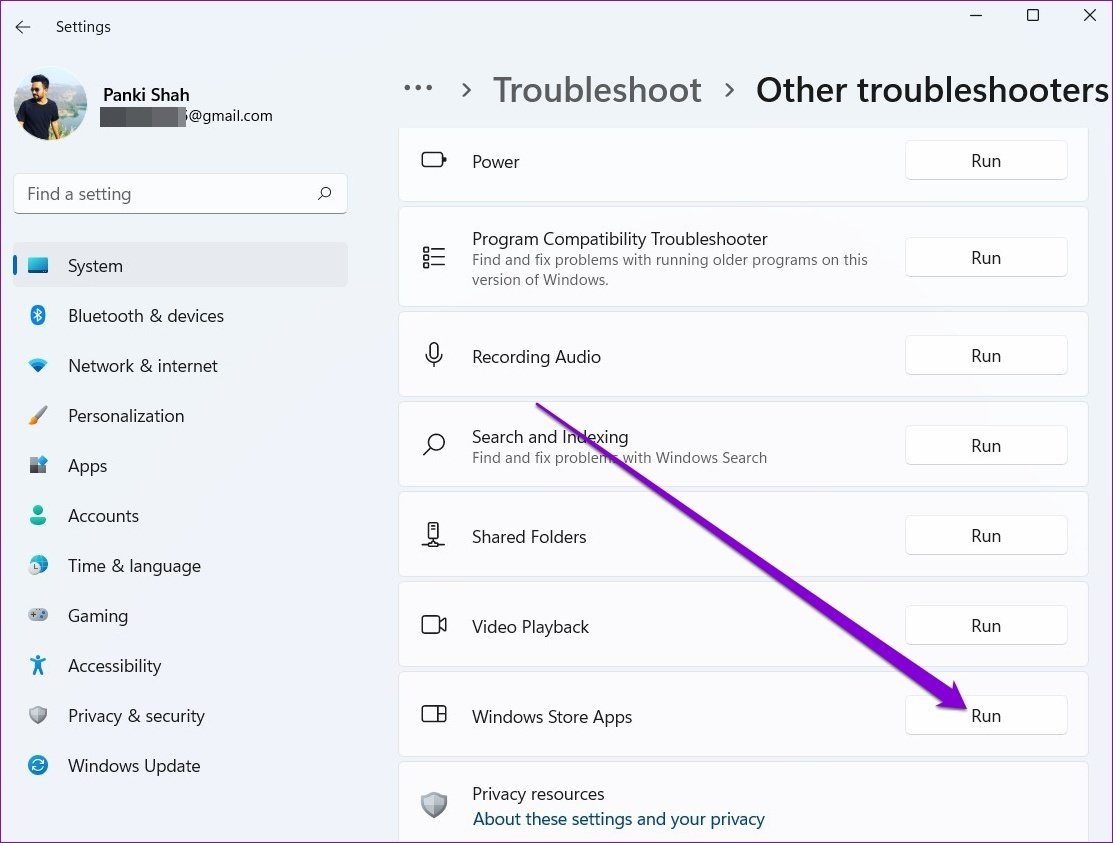Open Accessibility settings icon
Viewport: 1113px width, 843px height.
(38, 666)
